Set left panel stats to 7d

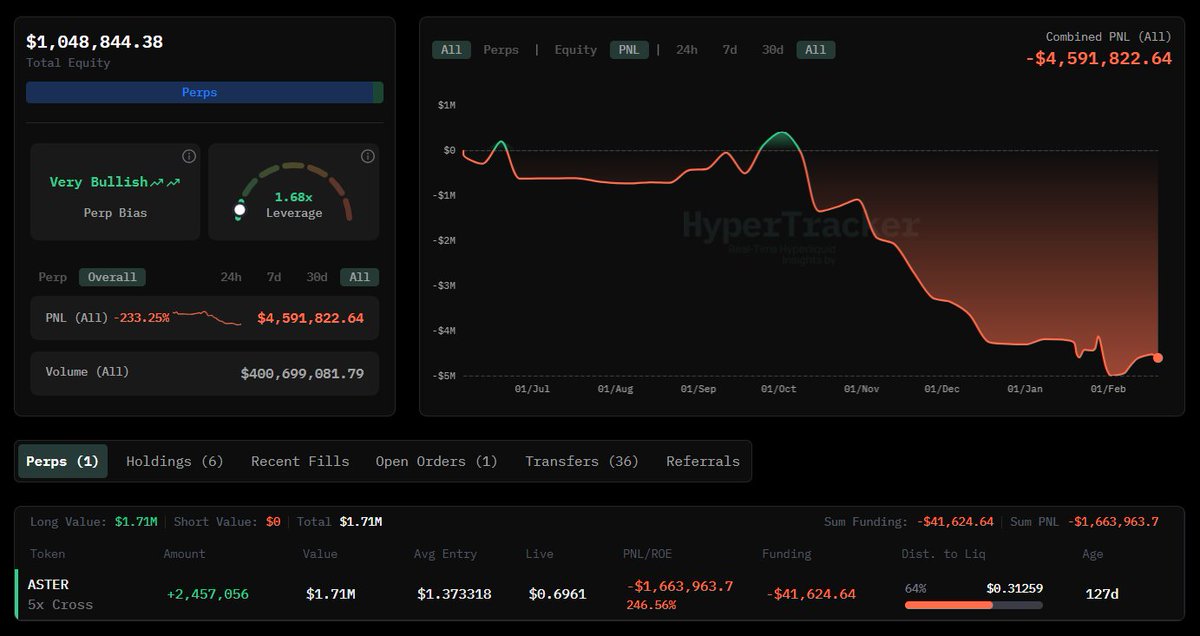[274, 277]
